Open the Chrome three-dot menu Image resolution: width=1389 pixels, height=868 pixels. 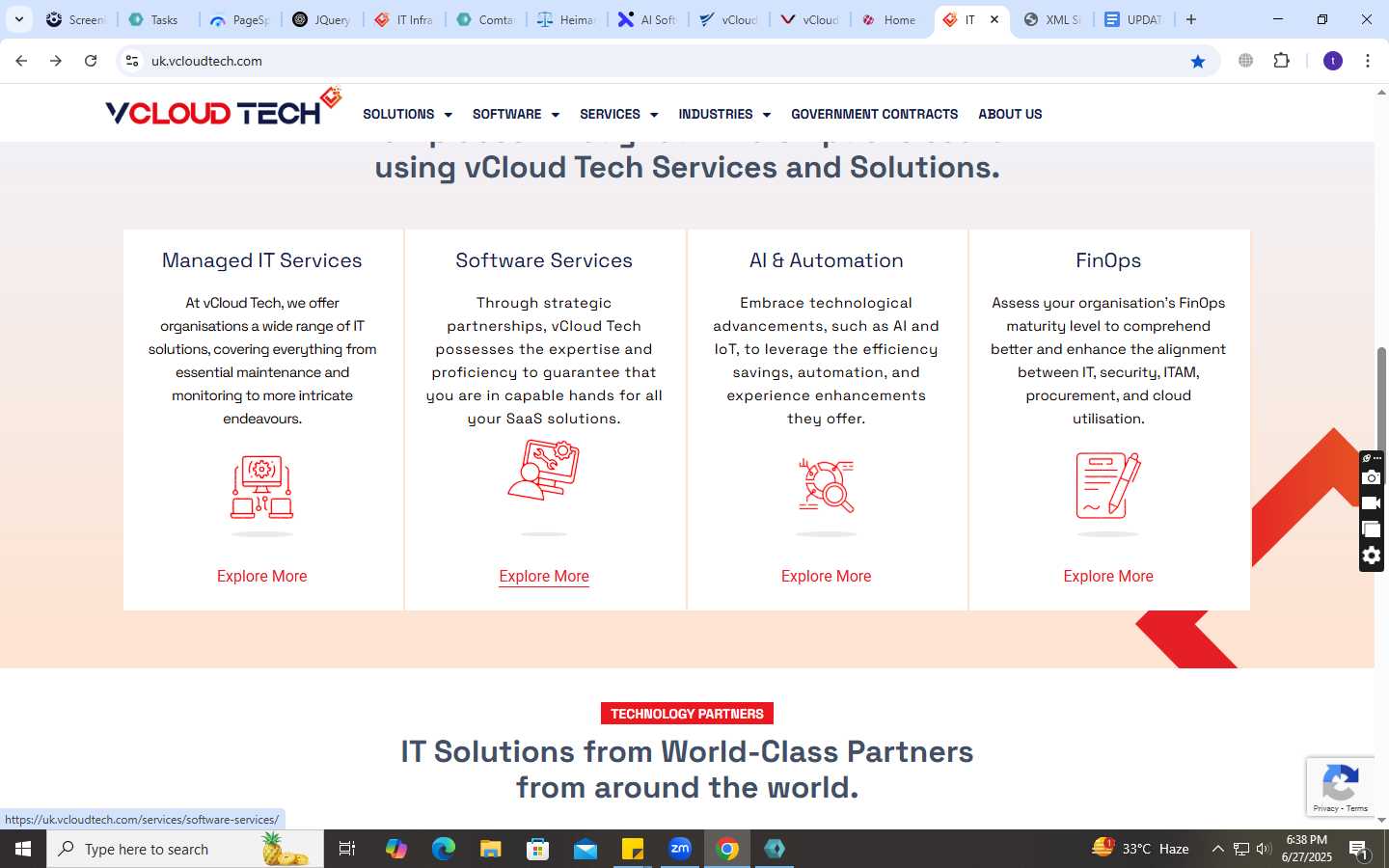pos(1368,61)
